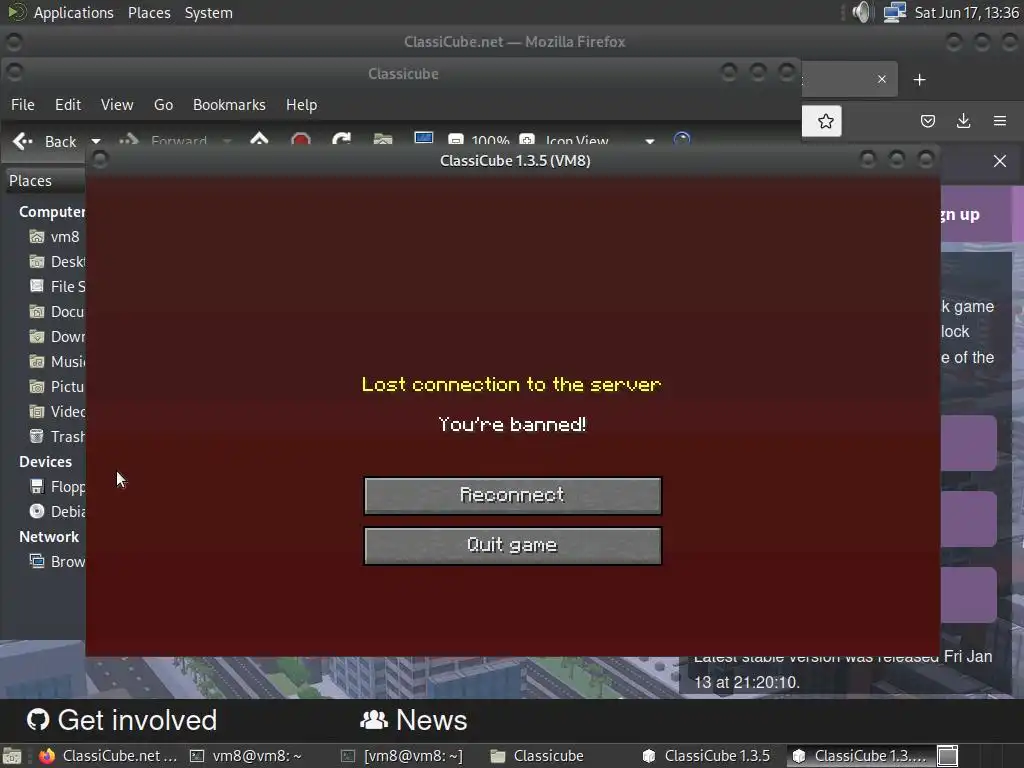Click the network connection icon in the panel
Image resolution: width=1024 pixels, height=768 pixels.
tap(894, 12)
